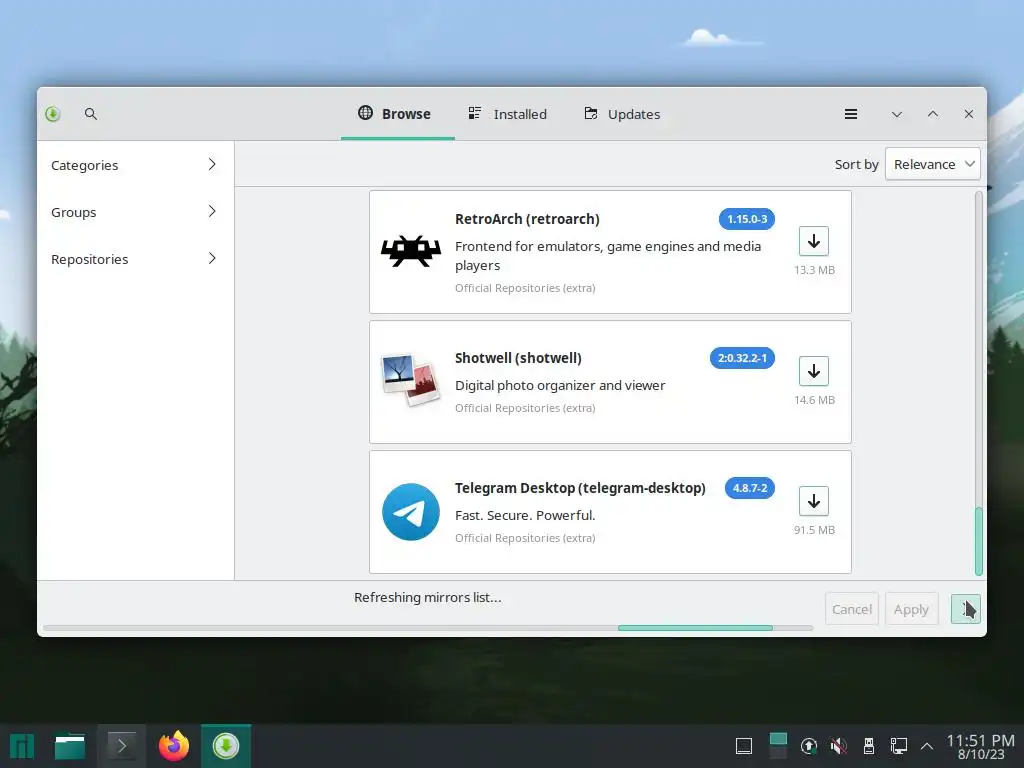This screenshot has width=1024, height=768.
Task: Select the Pamac software taskbar entry
Action: (x=225, y=746)
